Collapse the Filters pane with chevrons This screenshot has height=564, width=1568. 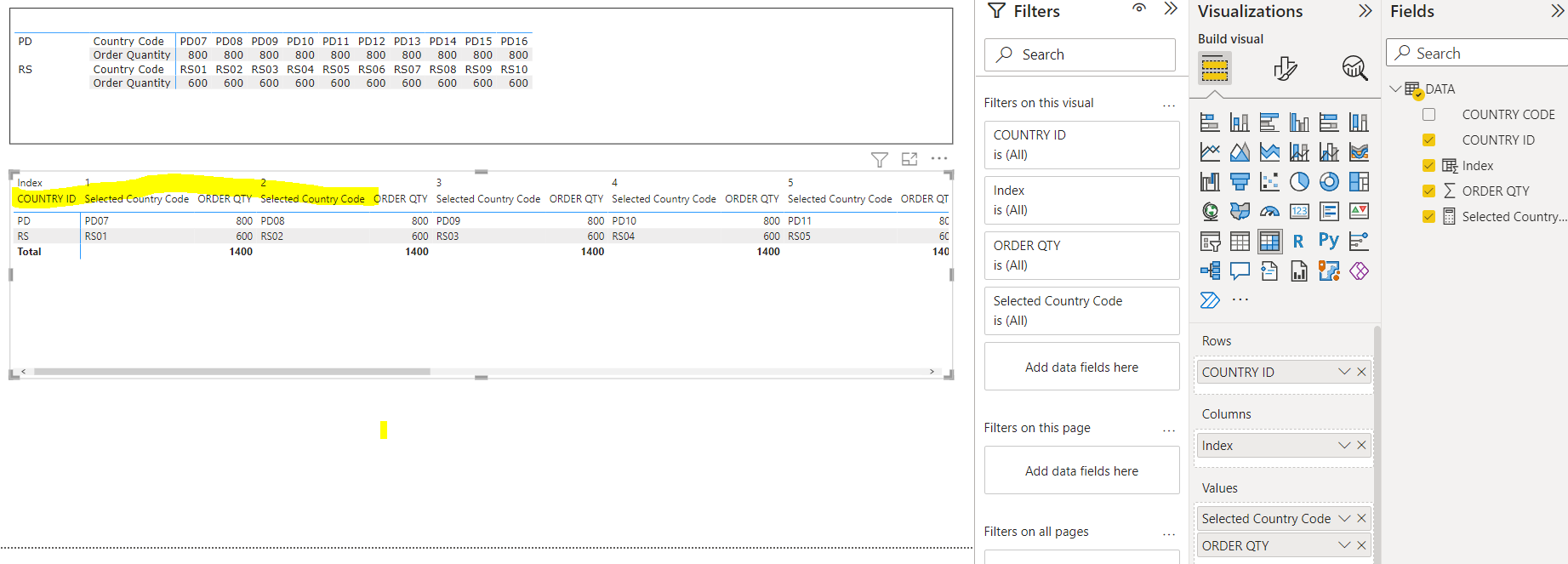[x=1172, y=9]
